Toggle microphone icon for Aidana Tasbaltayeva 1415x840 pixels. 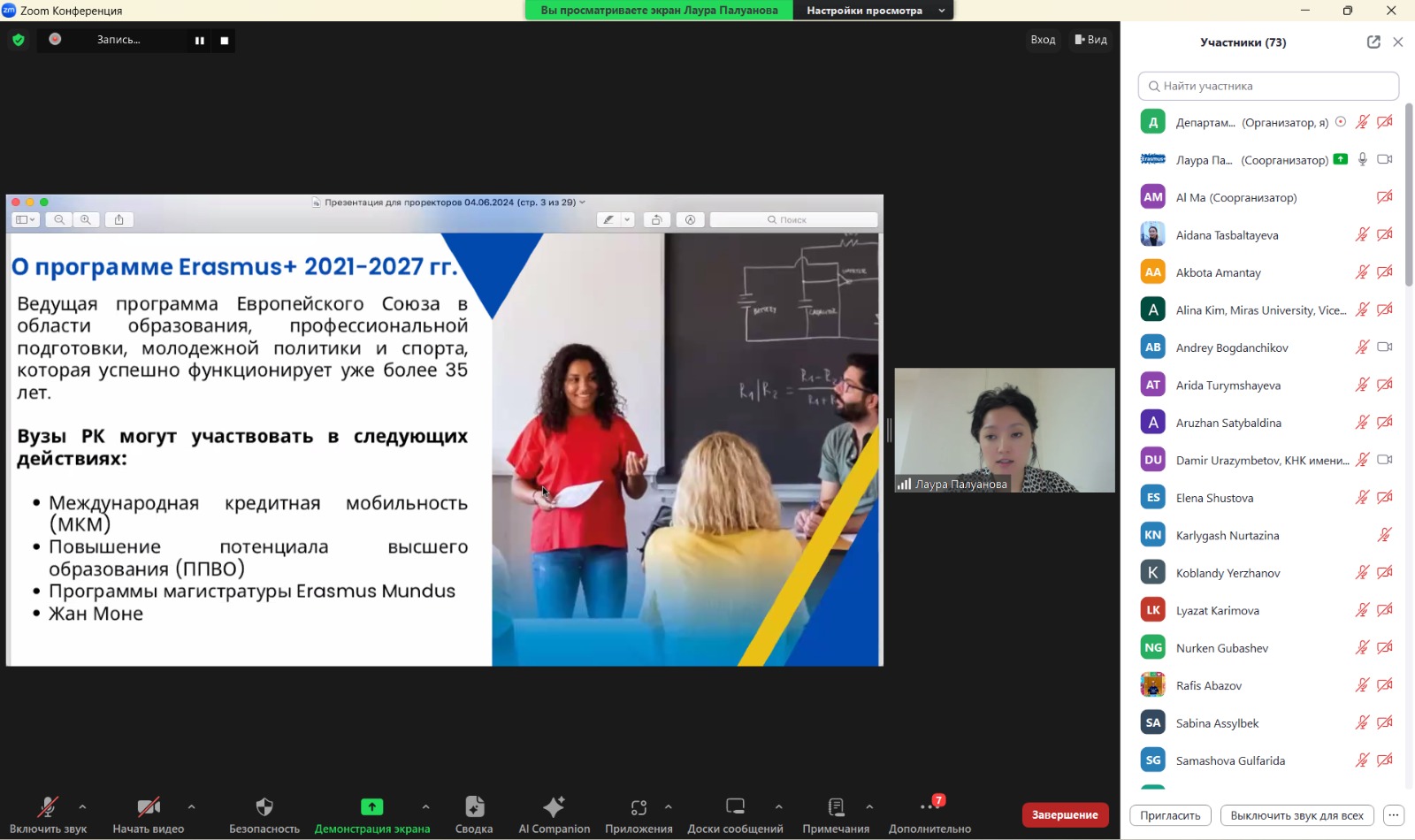coord(1362,234)
